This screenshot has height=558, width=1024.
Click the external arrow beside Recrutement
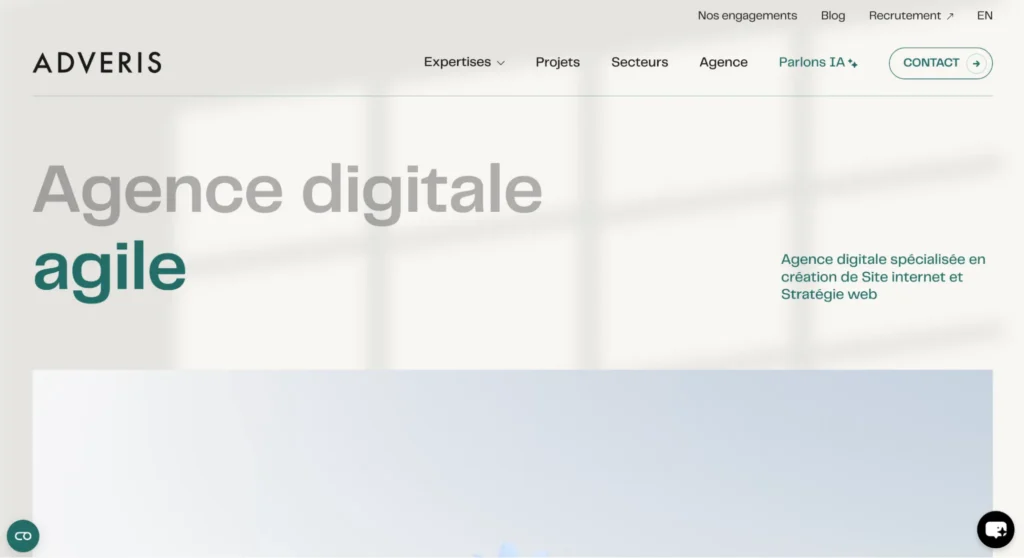(x=950, y=16)
